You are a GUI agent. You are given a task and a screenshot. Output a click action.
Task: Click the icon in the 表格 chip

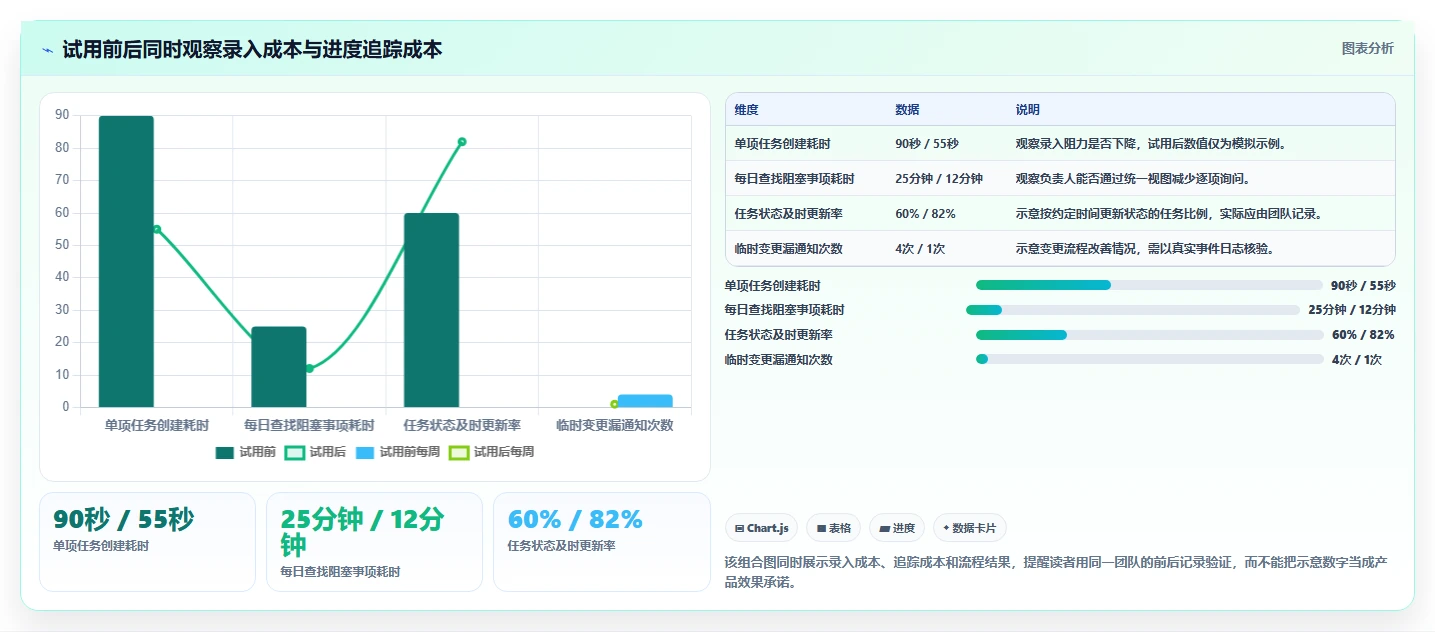tap(821, 528)
